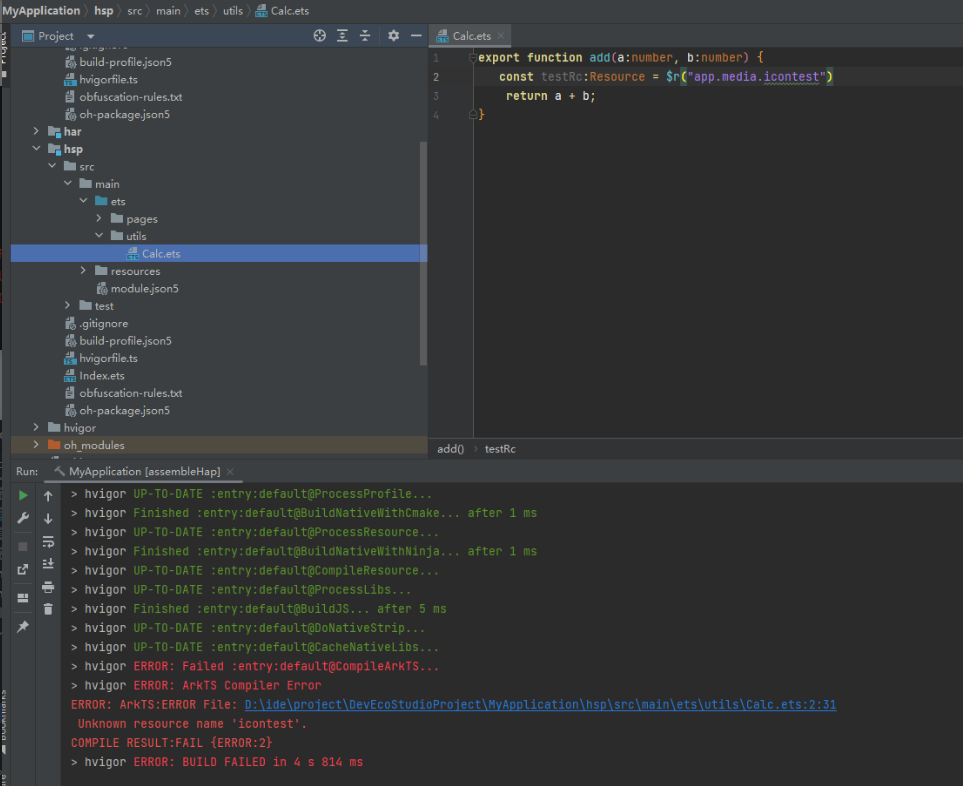
Task: Collapse the utils folder in tree
Action: coord(100,236)
